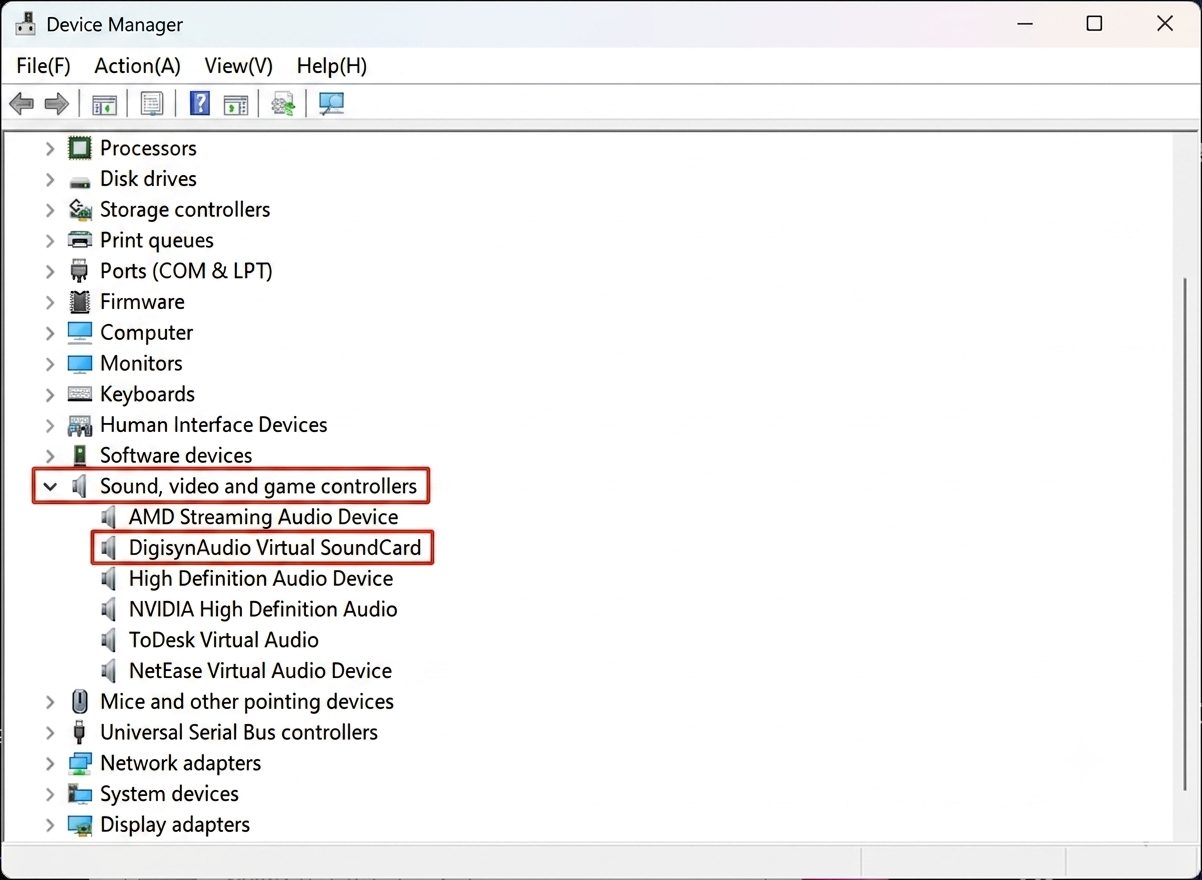Click the Keyboards category icon
The image size is (1202, 880).
[x=79, y=394]
